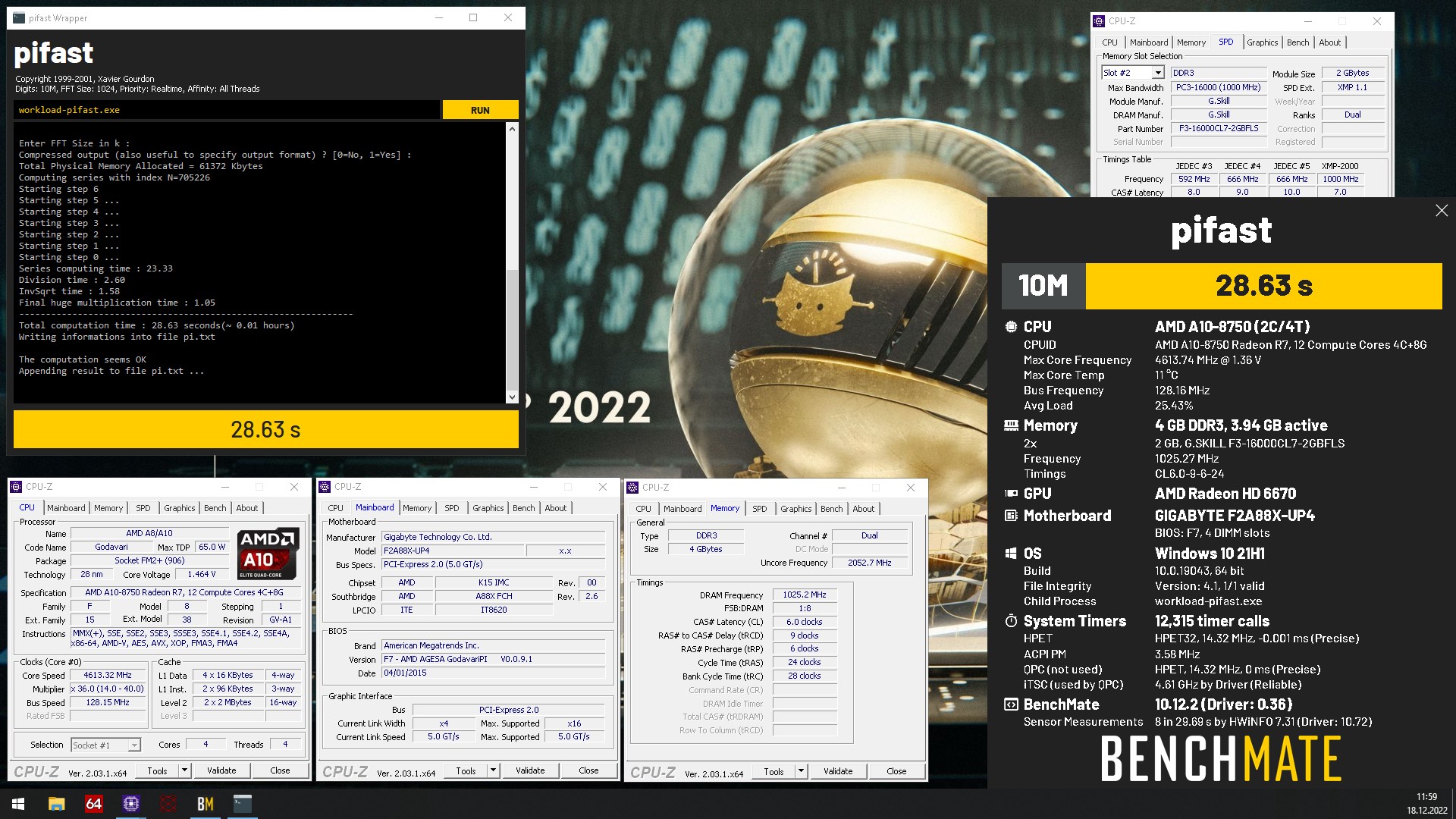Click XMP-2000 column header in Timings Table

1340,166
